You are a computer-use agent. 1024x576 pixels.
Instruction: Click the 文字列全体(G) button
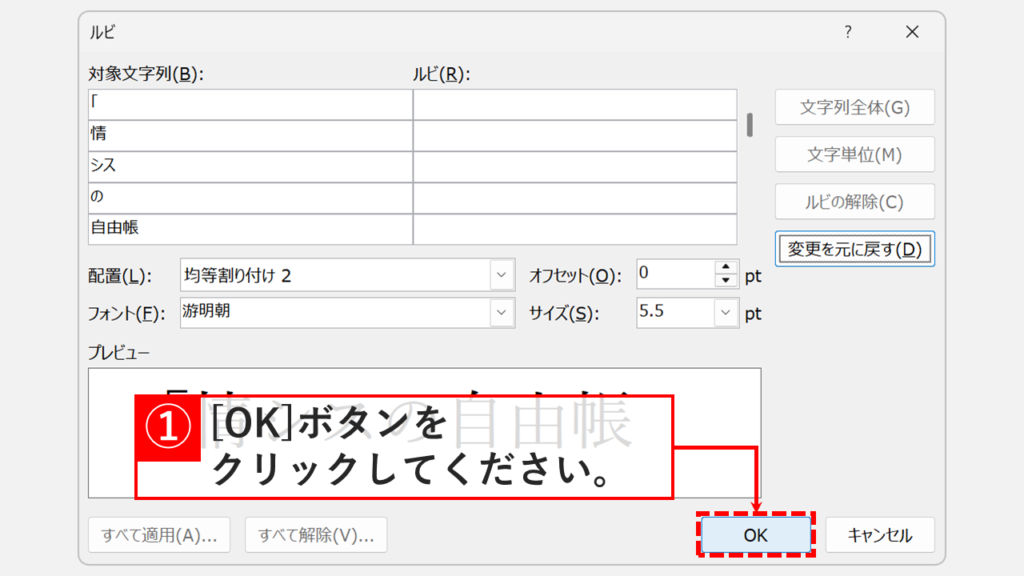pyautogui.click(x=854, y=107)
